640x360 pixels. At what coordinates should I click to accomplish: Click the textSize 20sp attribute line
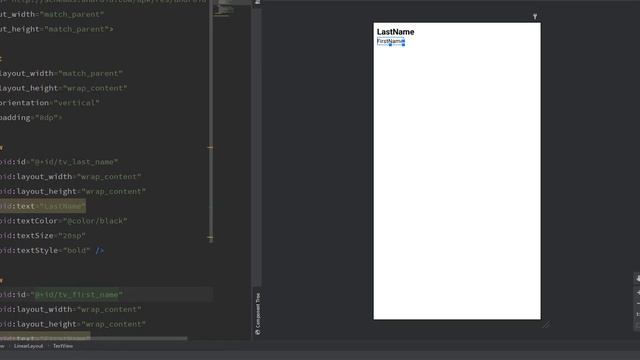coord(43,236)
